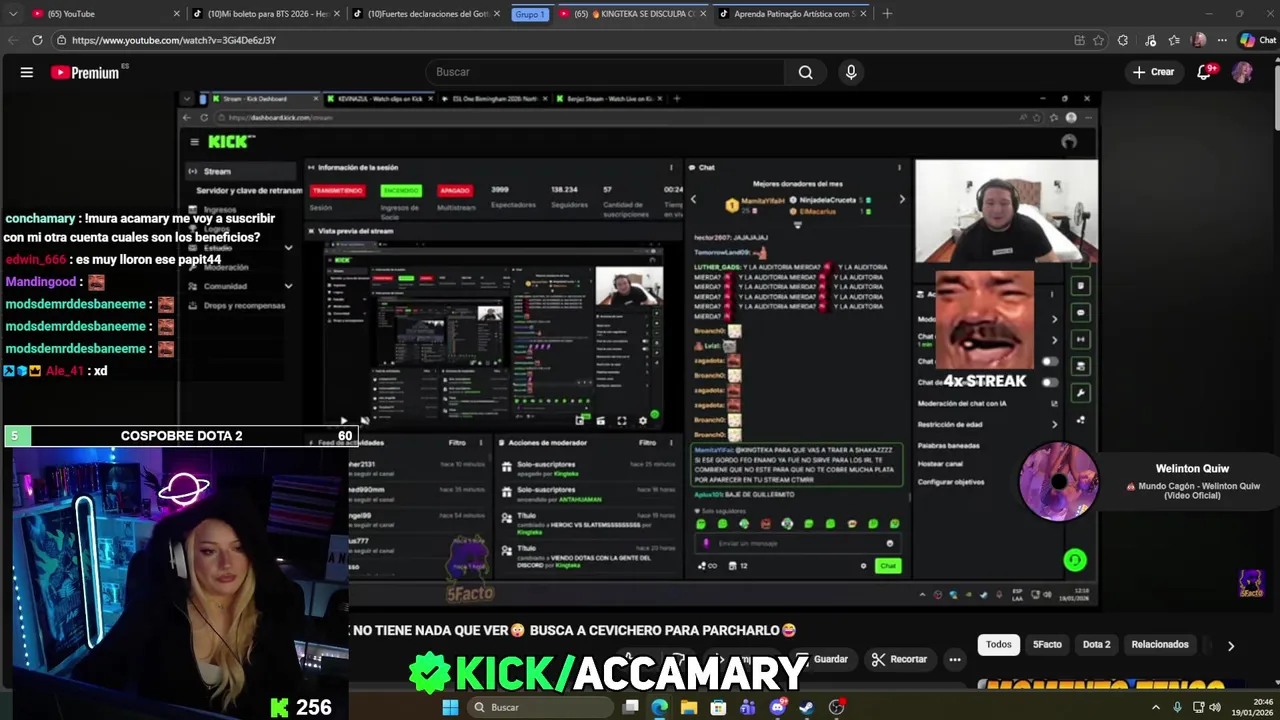Click green support headset button in Kick
1280x720 pixels.
point(1075,560)
